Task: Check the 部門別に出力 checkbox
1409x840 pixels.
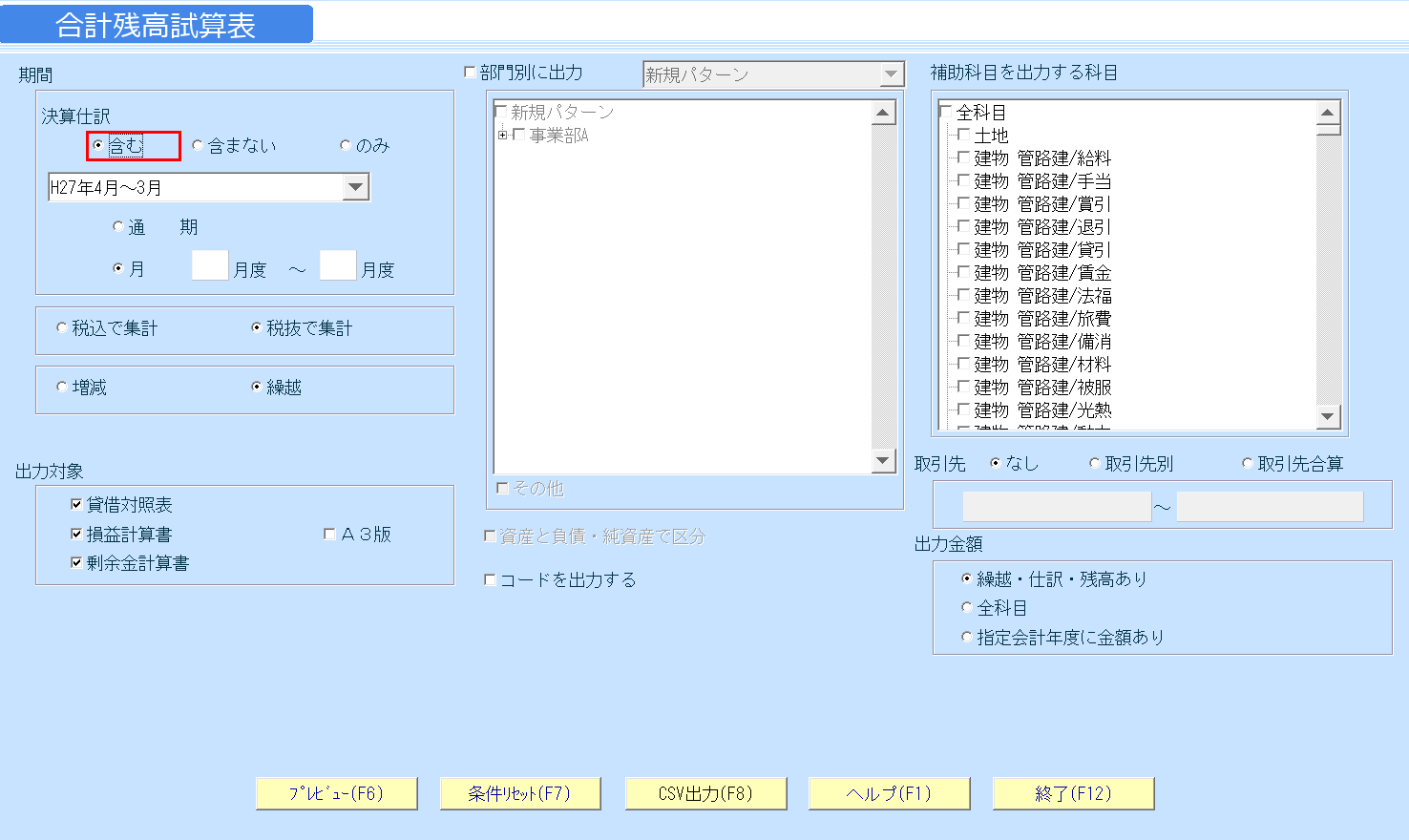Action: (468, 72)
